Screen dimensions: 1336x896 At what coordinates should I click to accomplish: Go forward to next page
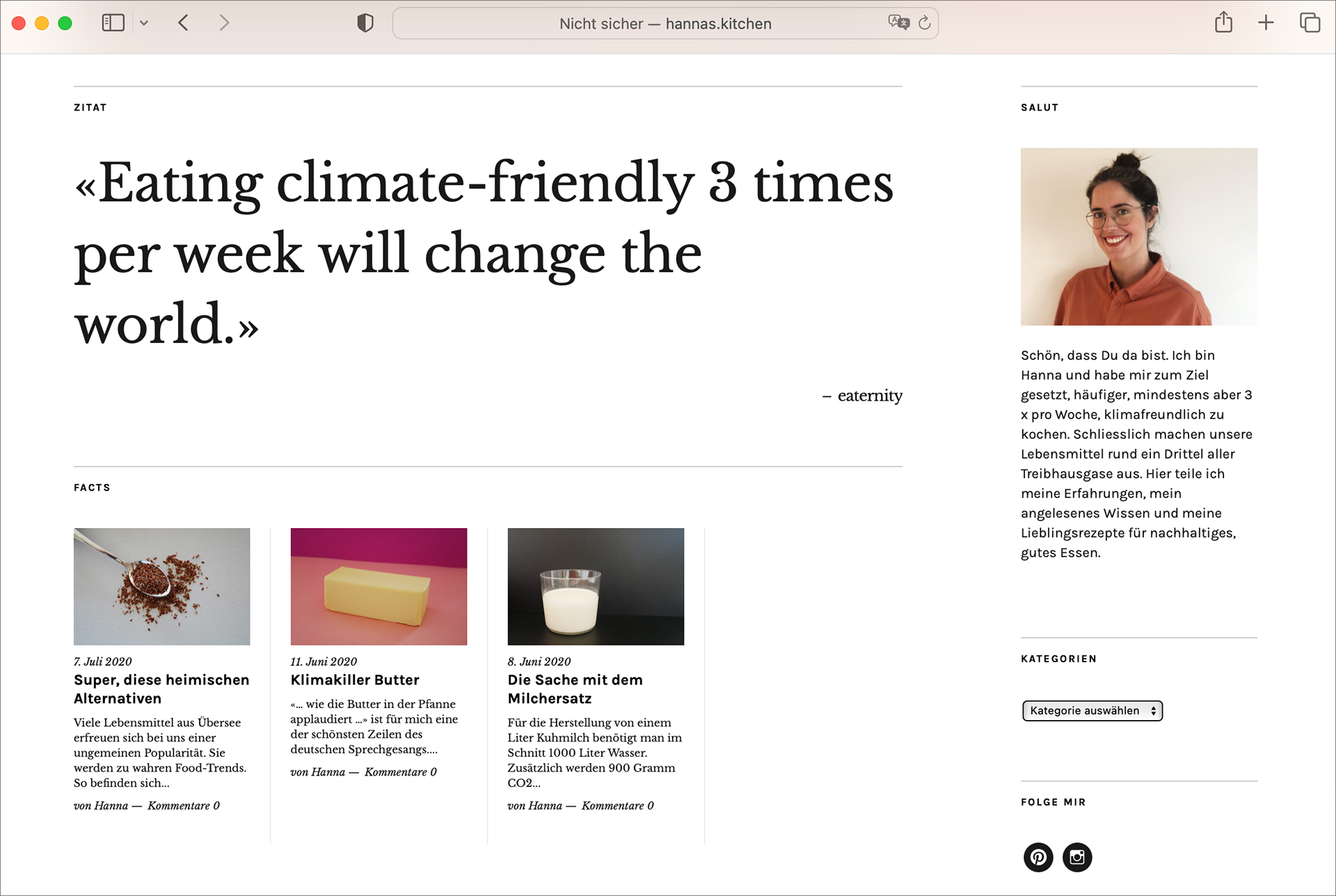(224, 23)
